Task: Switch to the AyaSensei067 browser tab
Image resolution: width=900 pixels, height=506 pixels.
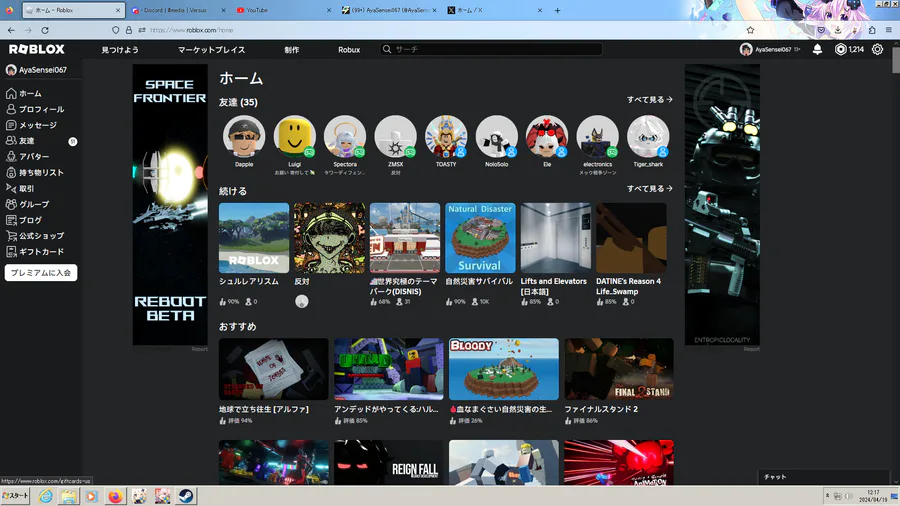Action: (389, 10)
